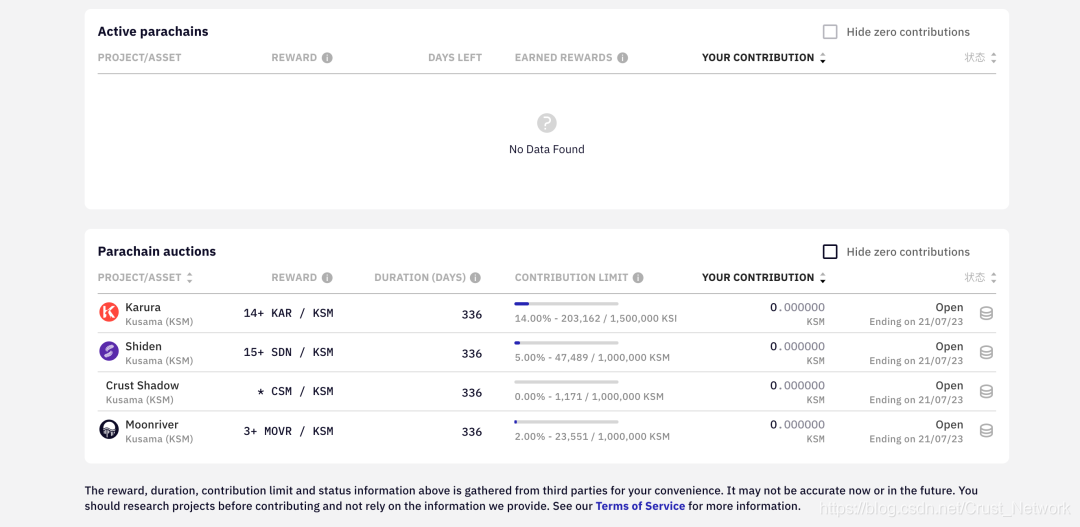
Task: Open the Moonriver project name
Action: tap(152, 425)
